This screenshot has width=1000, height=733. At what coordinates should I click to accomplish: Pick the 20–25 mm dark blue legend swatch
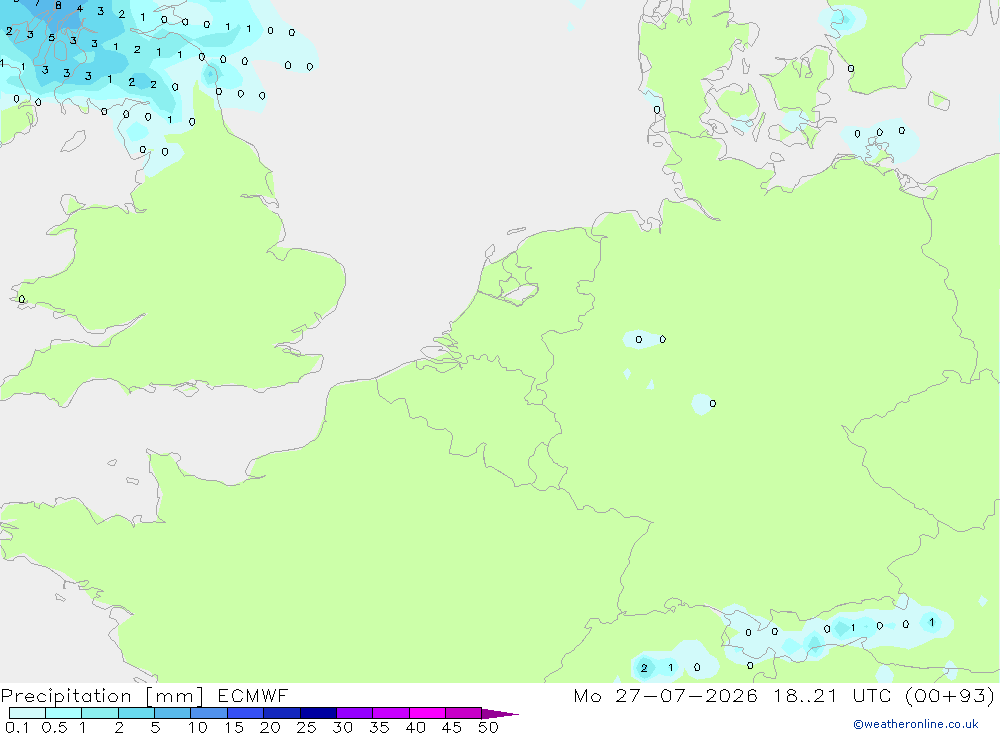(x=282, y=713)
